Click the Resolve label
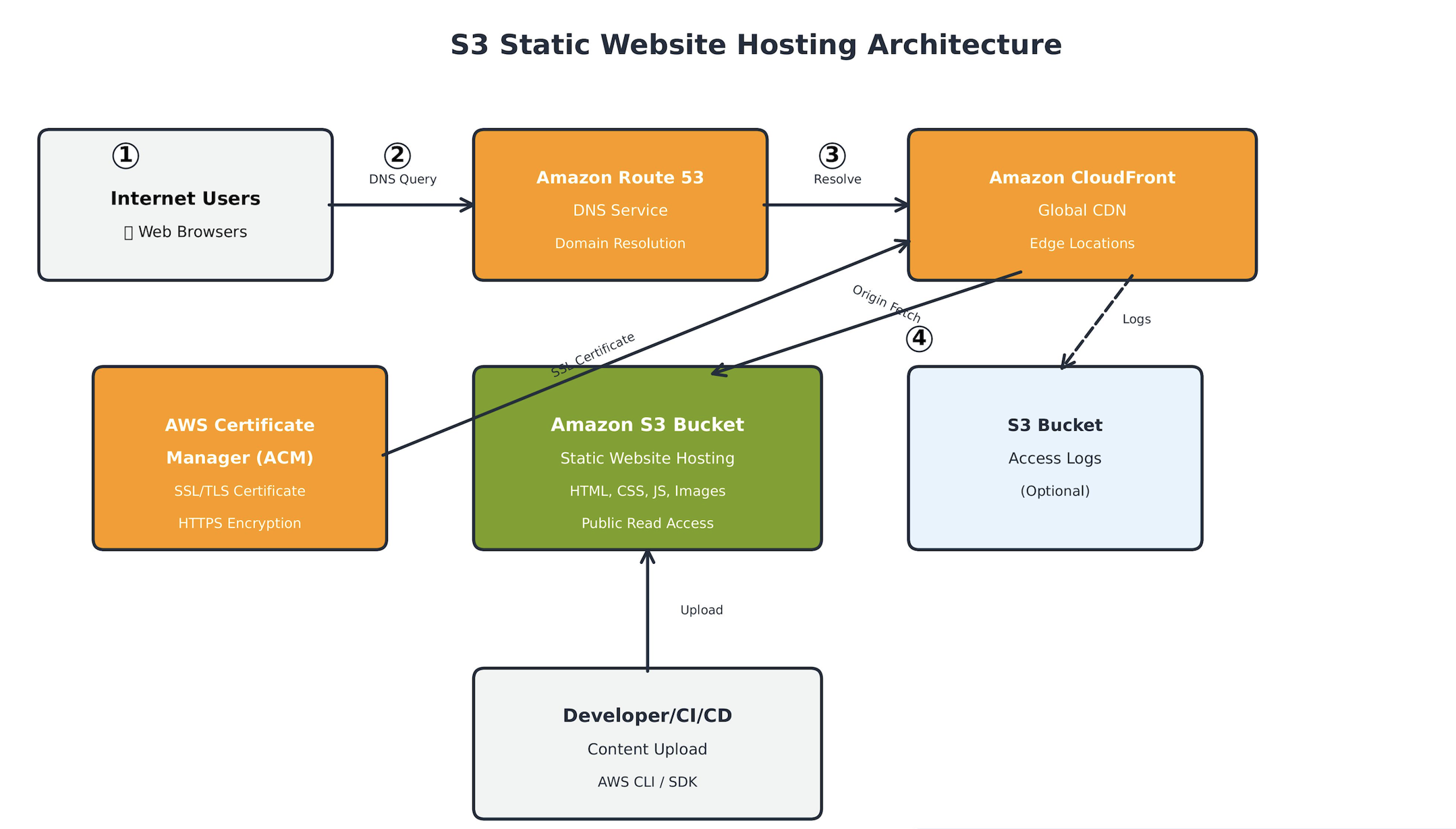 [x=837, y=179]
